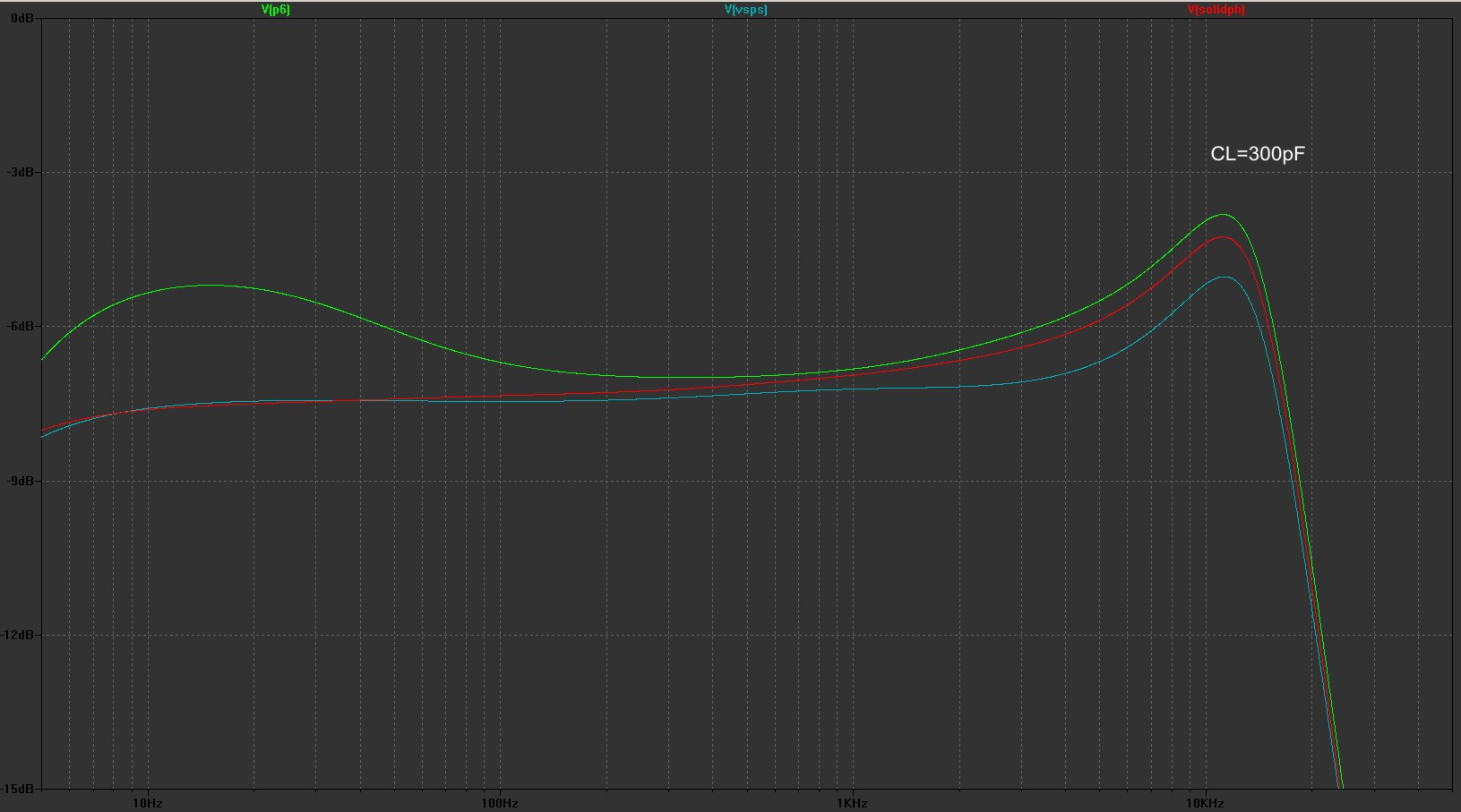Click the -9dB vertical axis label

[x=21, y=481]
